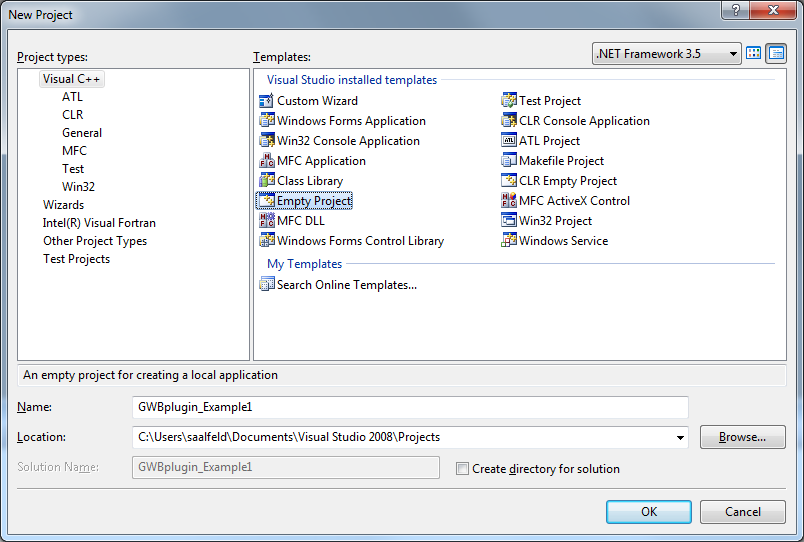Pick the ATL Project template icon

coord(509,140)
